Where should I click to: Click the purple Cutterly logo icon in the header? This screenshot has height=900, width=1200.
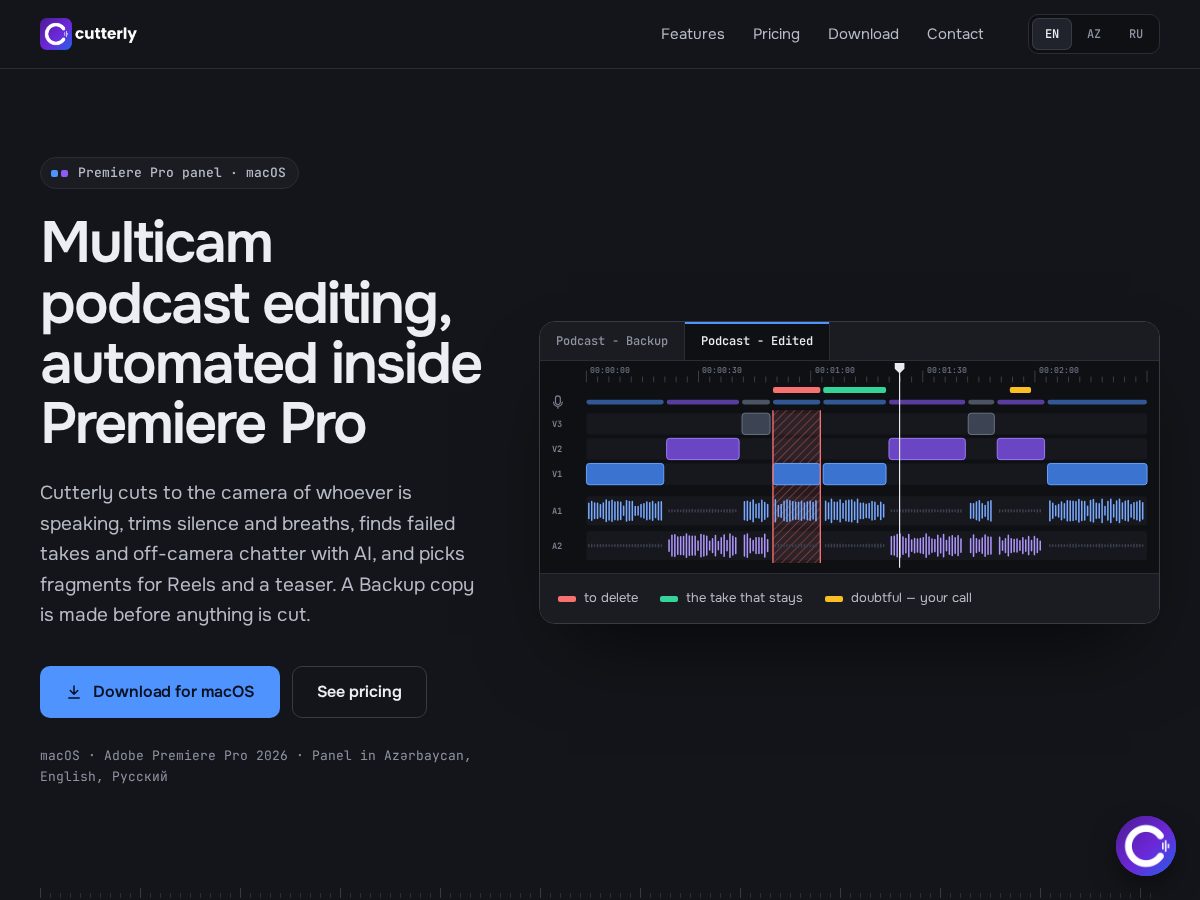pos(56,34)
